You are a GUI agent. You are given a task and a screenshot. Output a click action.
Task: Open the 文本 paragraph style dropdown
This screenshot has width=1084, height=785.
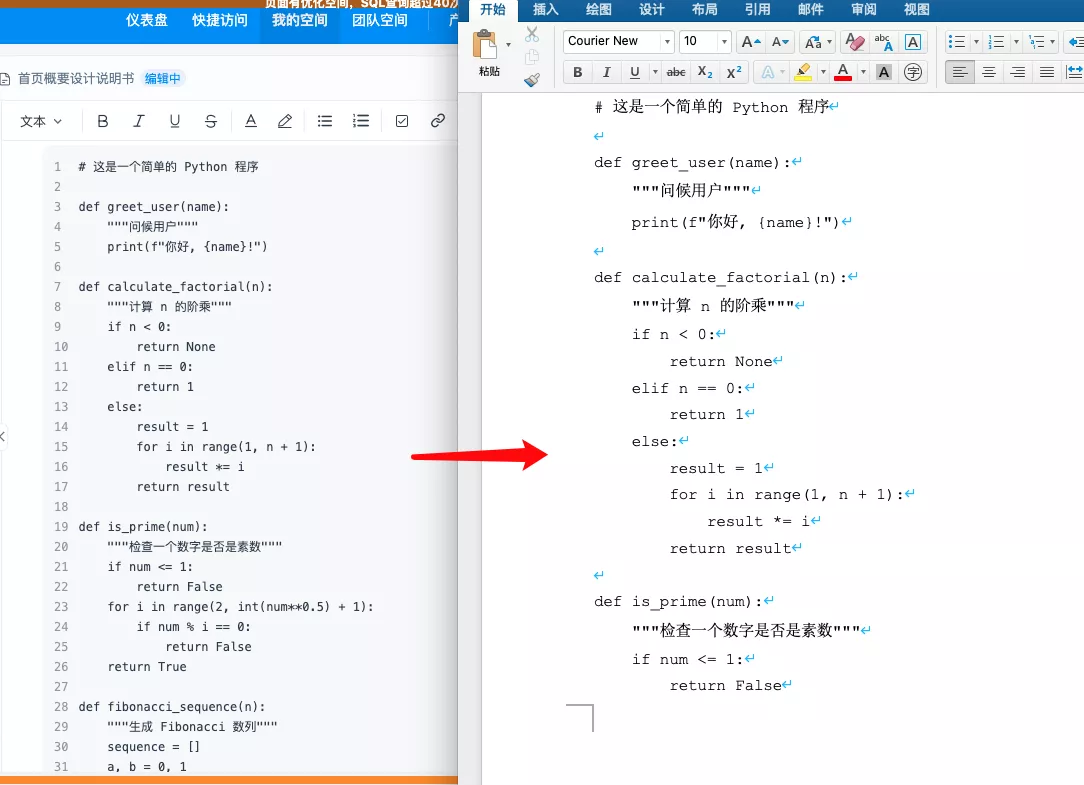point(41,121)
